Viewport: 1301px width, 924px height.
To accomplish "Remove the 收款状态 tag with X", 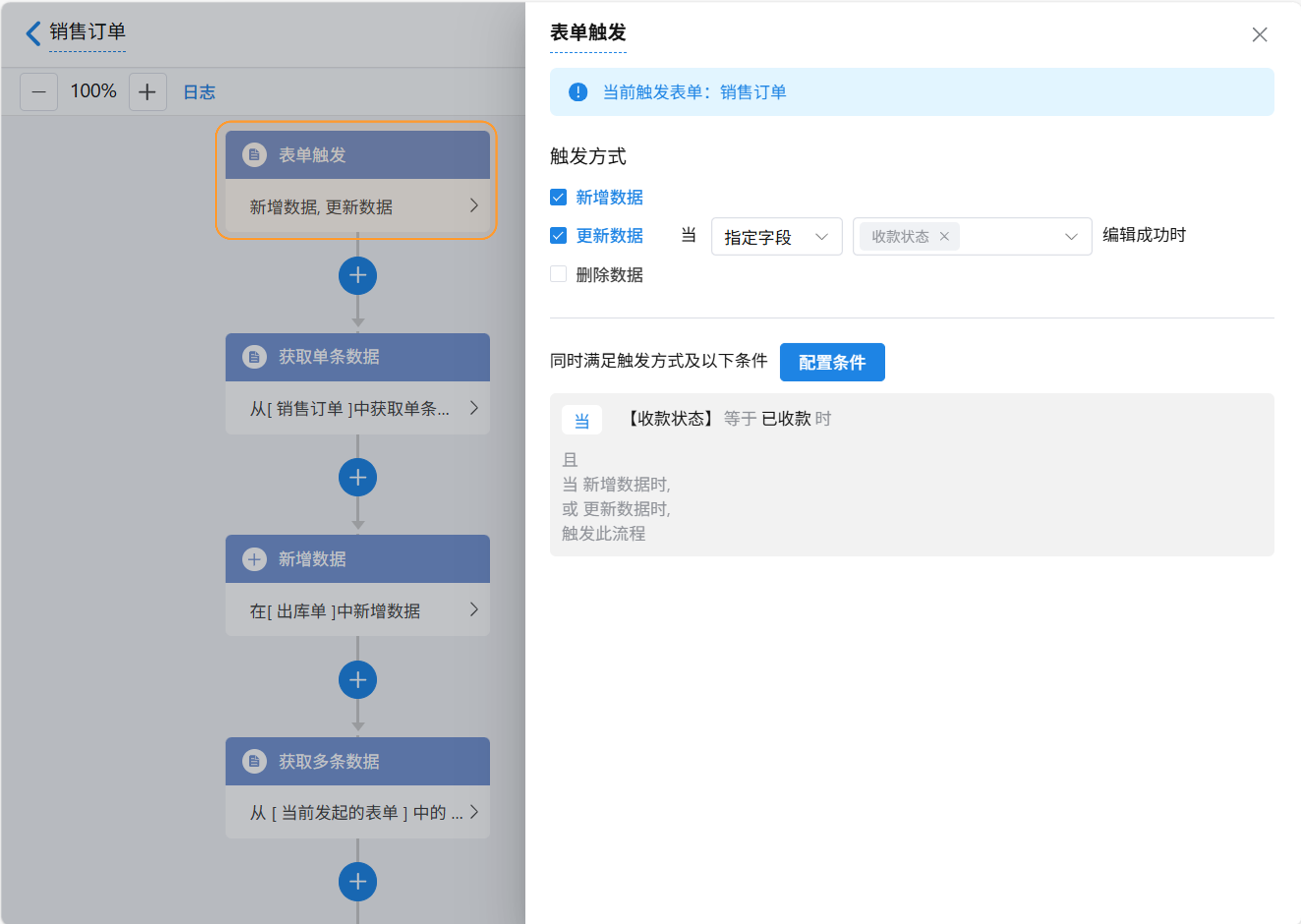I will click(x=944, y=236).
